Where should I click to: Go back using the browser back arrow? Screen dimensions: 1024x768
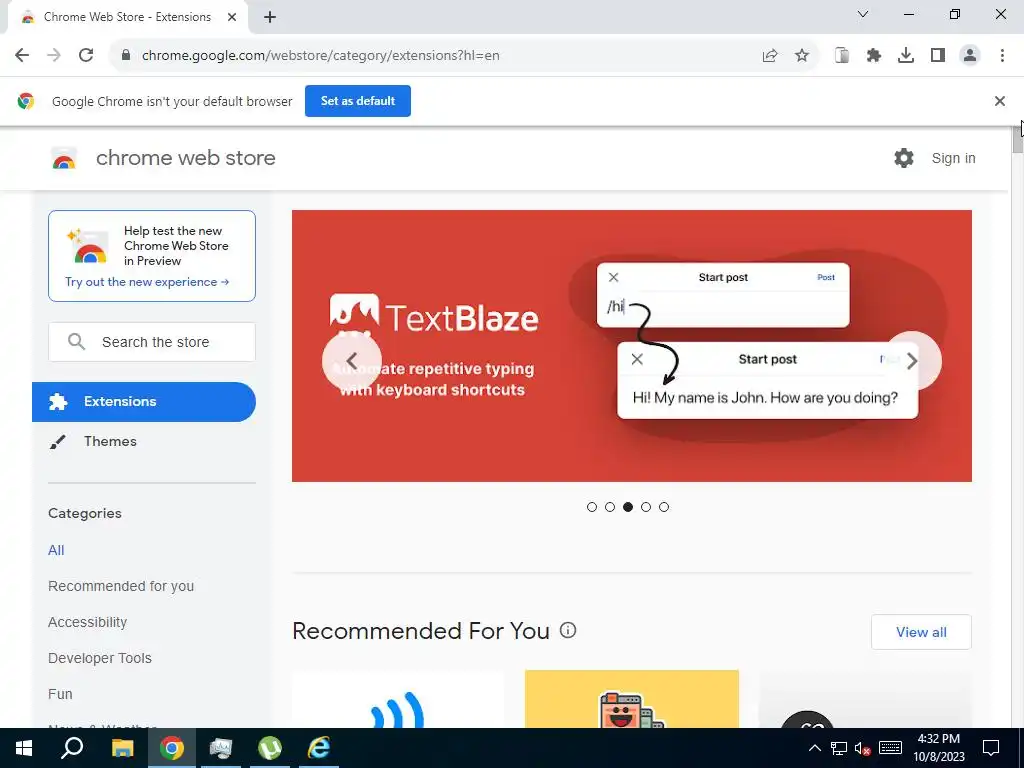tap(22, 56)
